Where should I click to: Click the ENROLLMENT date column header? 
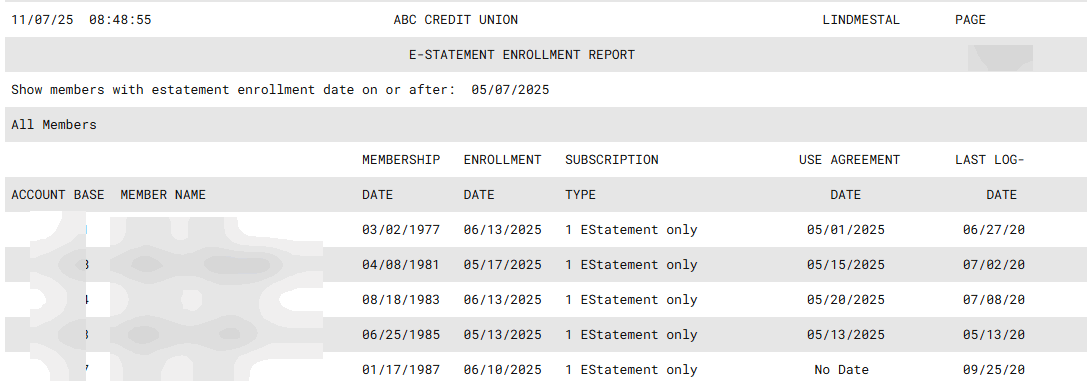click(503, 160)
